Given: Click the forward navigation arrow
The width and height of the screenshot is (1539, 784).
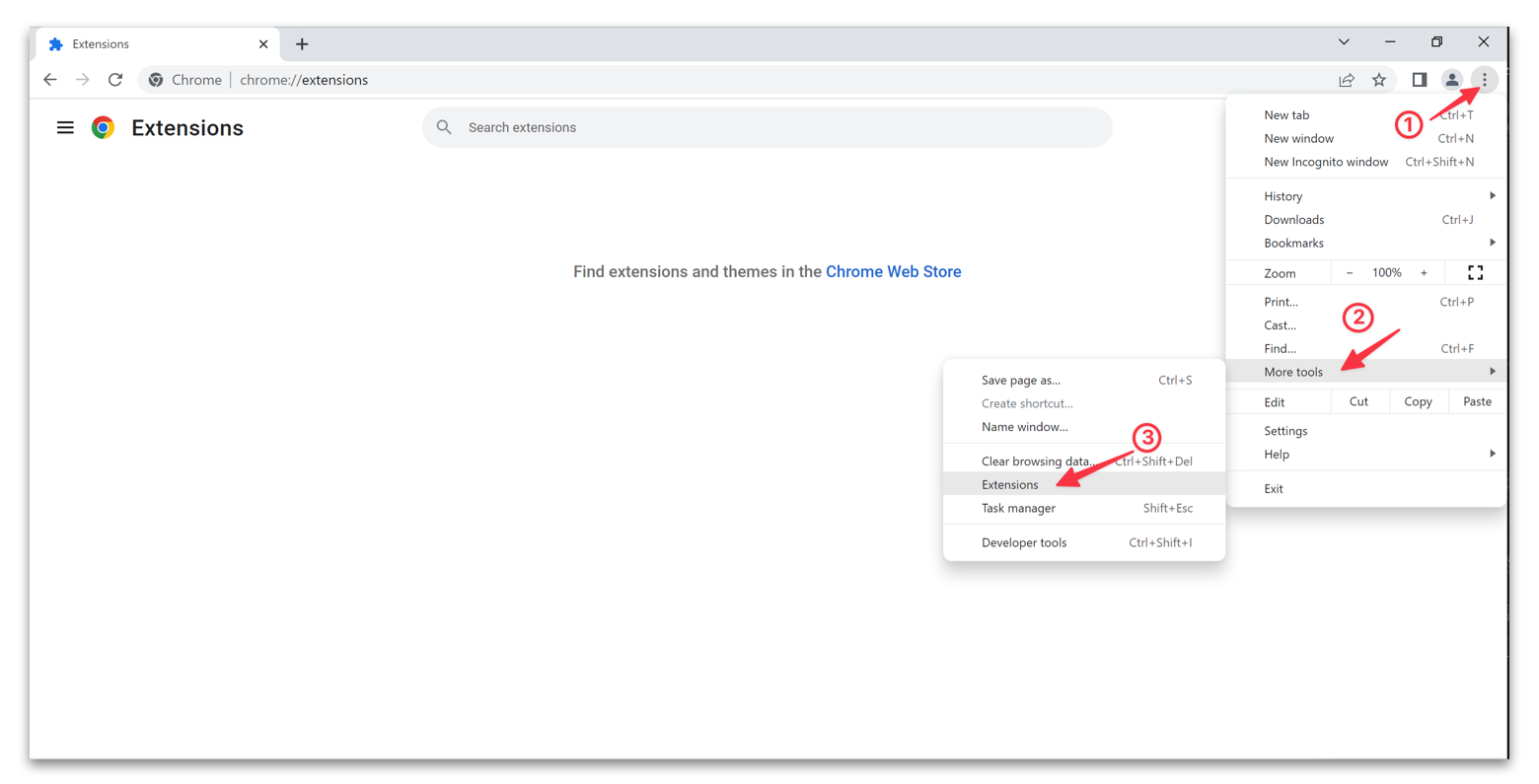Looking at the screenshot, I should click(x=83, y=80).
